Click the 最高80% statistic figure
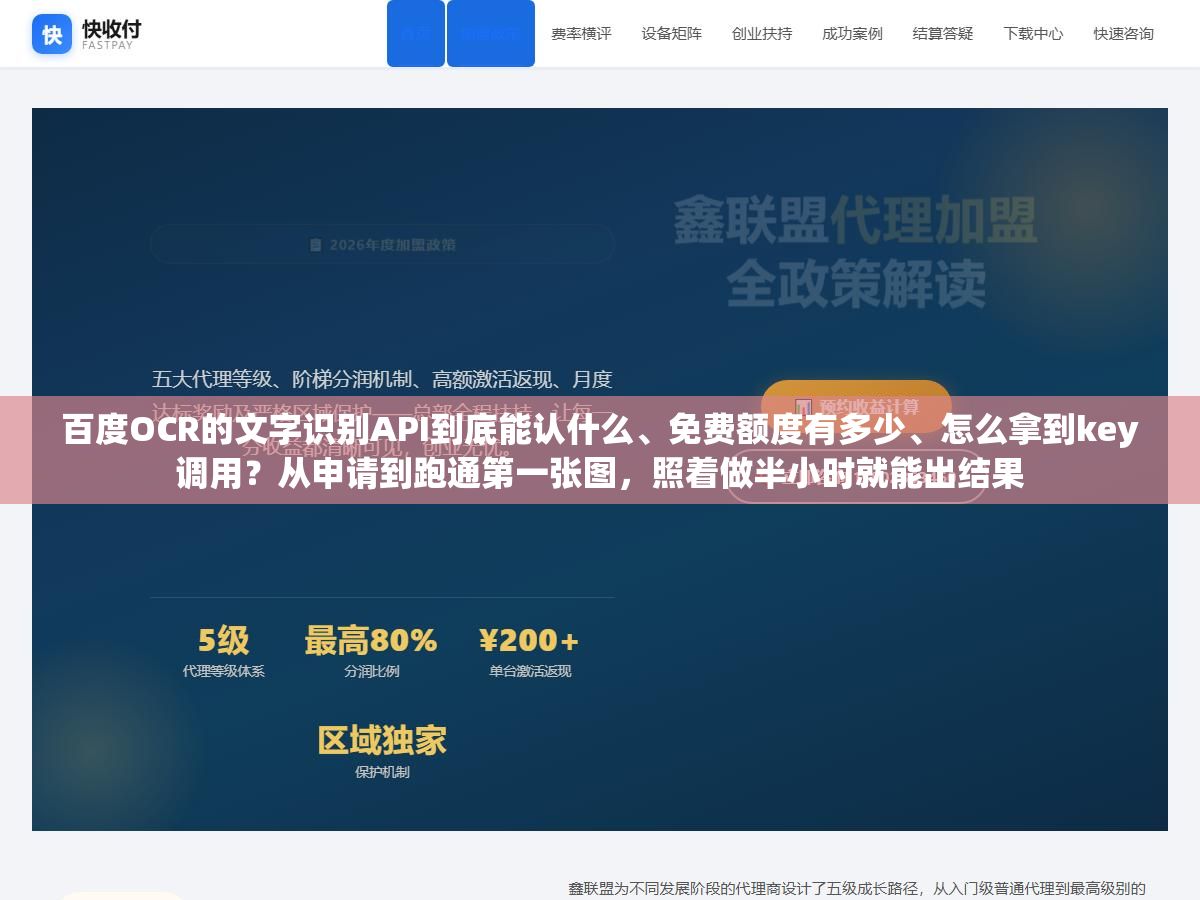The height and width of the screenshot is (900, 1200). tap(371, 640)
